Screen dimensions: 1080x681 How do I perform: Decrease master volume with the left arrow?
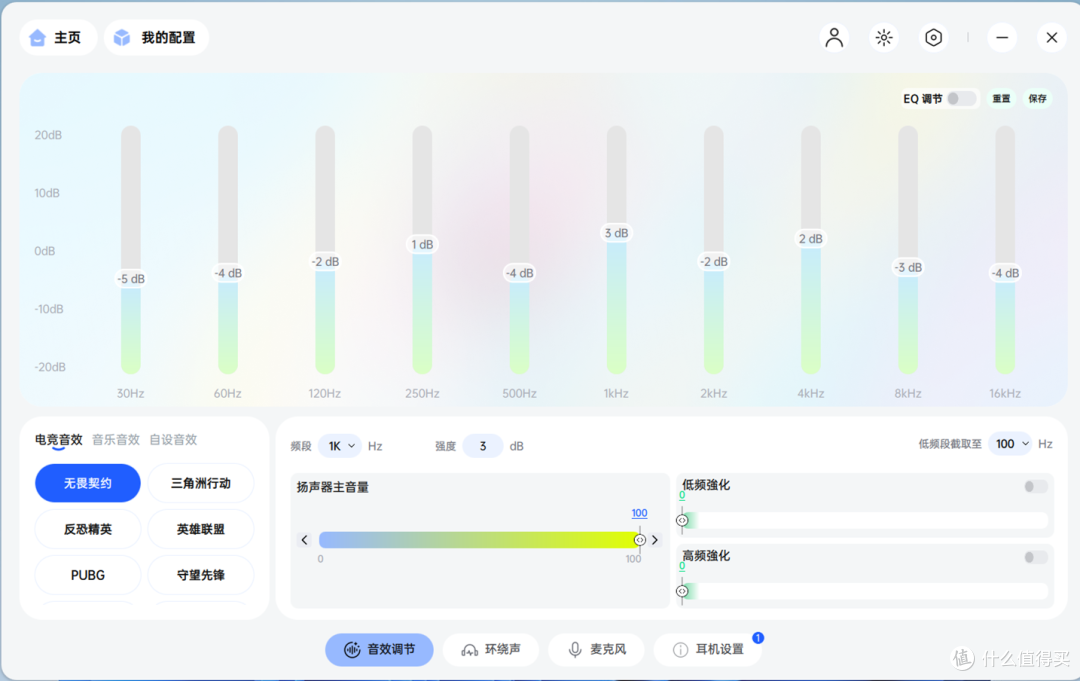pyautogui.click(x=304, y=540)
